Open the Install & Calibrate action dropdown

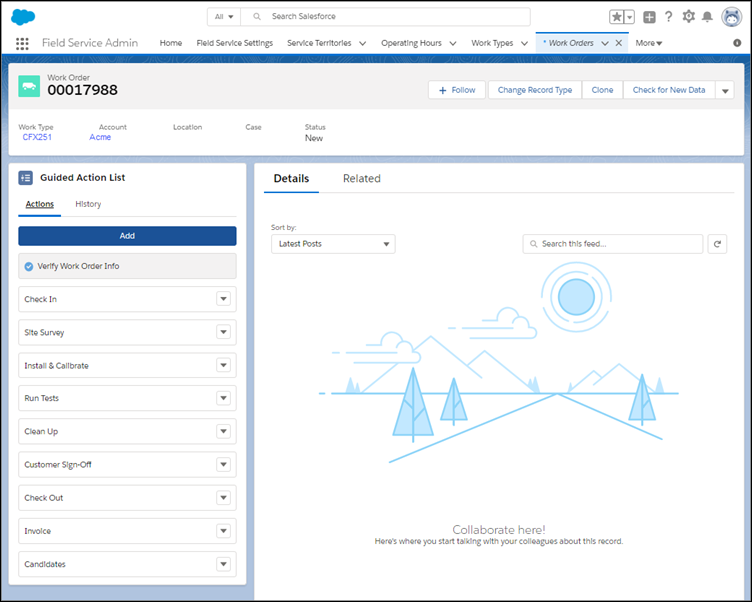tap(223, 365)
